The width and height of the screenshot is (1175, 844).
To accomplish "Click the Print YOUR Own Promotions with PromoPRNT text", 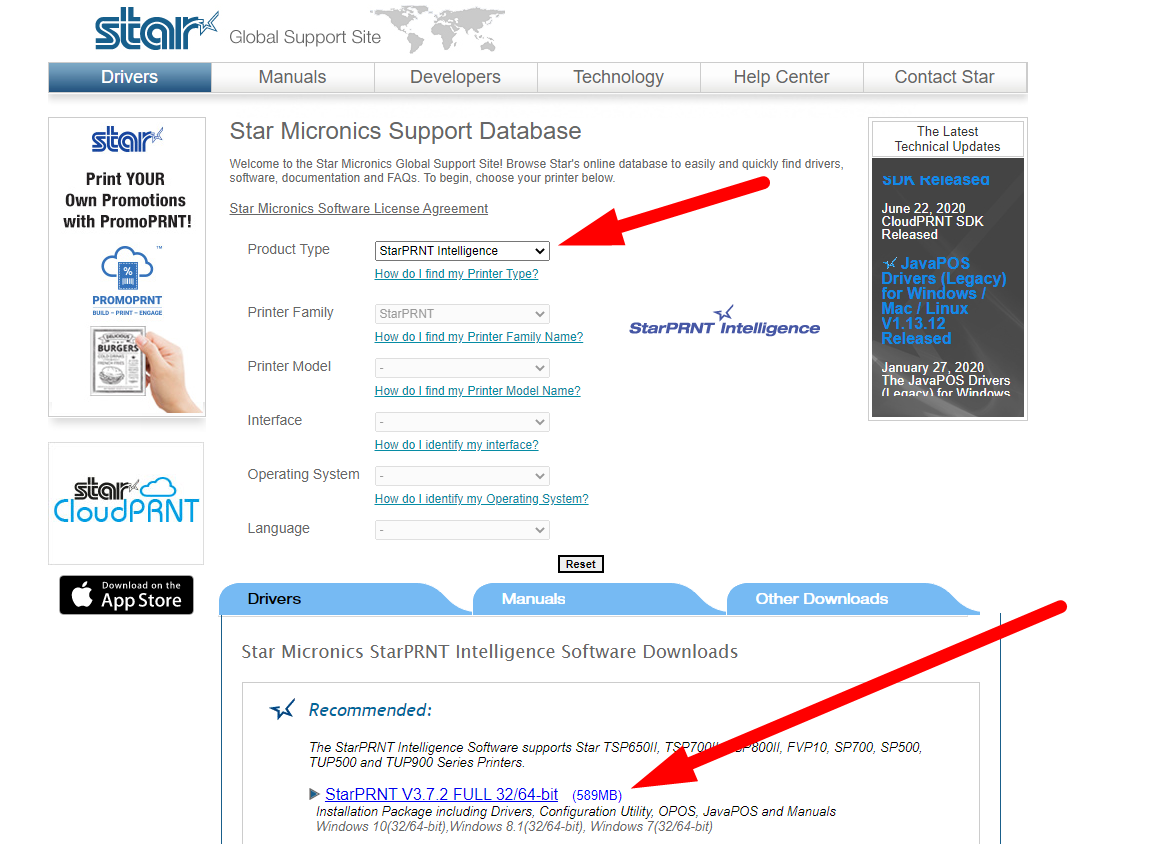I will 127,200.
